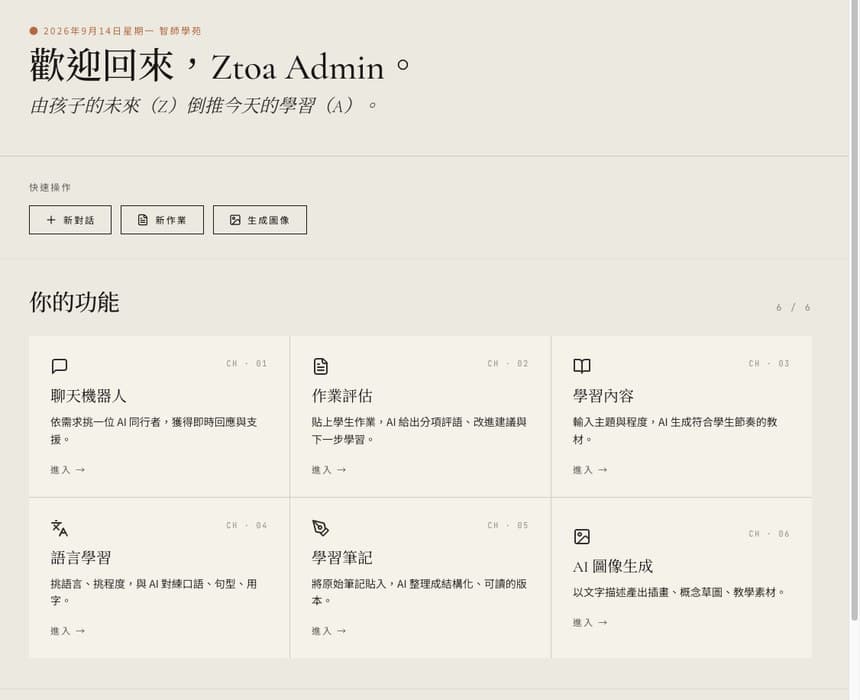The image size is (860, 700).
Task: Click the CH · 01 label
Action: 247,364
